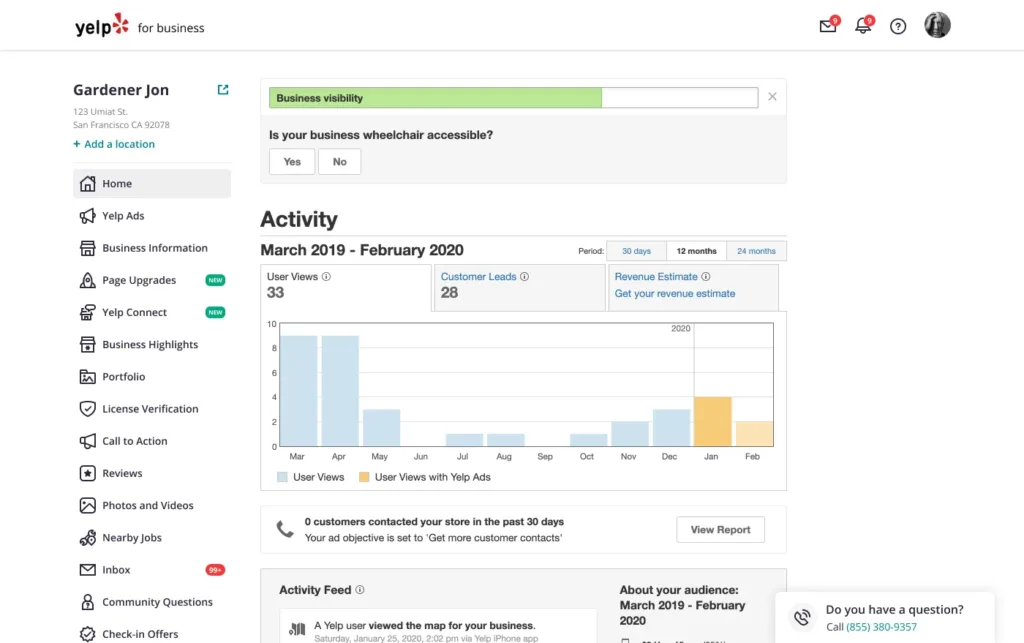1024x643 pixels.
Task: Click the Inbox envelope icon in sidebar
Action: [x=88, y=570]
